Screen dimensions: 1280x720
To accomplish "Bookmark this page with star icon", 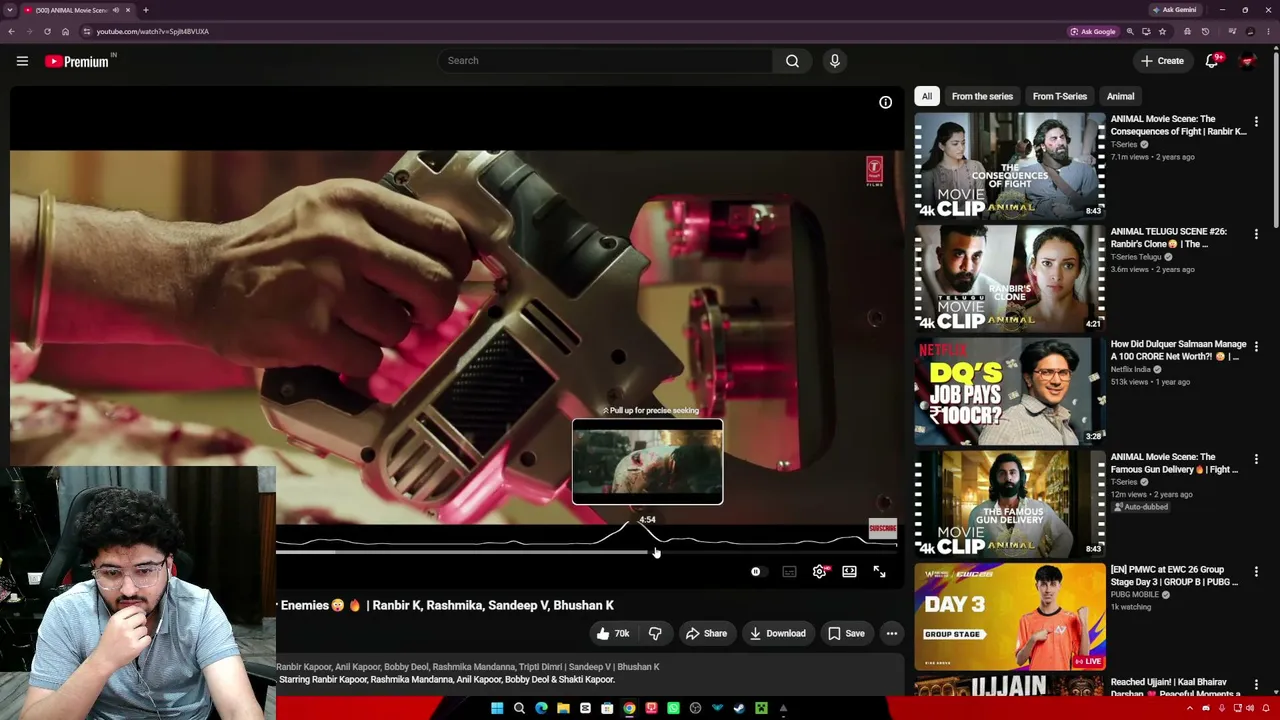I will (1162, 31).
